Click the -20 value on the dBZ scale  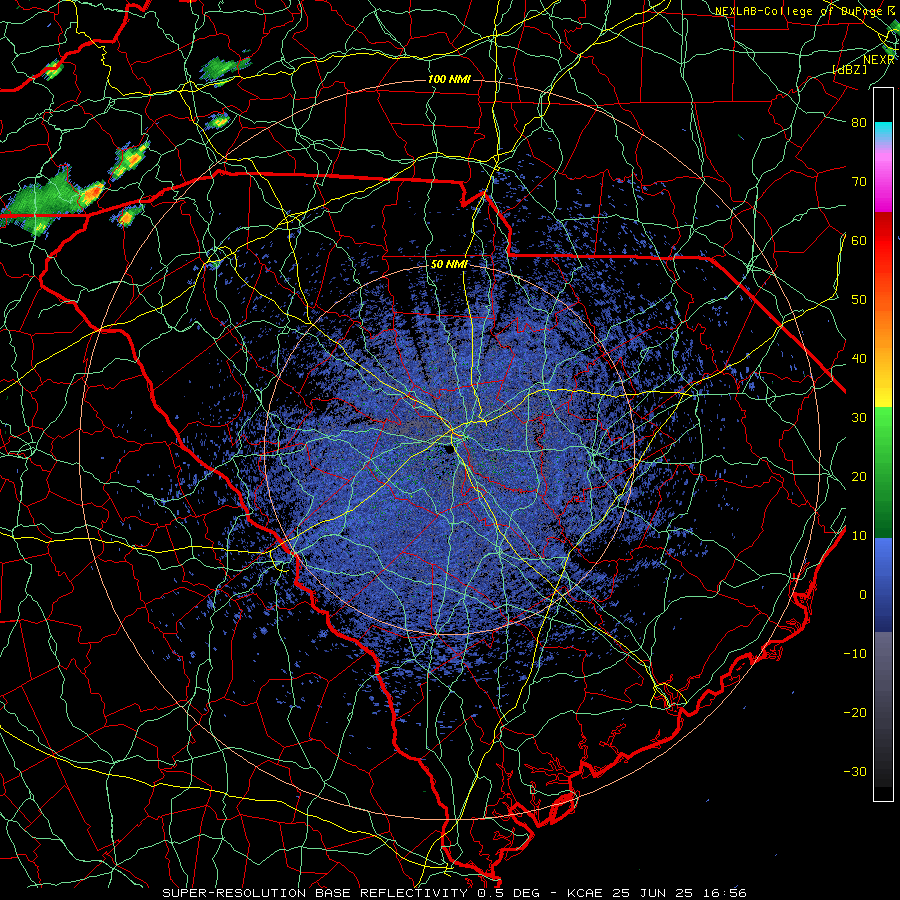click(855, 712)
